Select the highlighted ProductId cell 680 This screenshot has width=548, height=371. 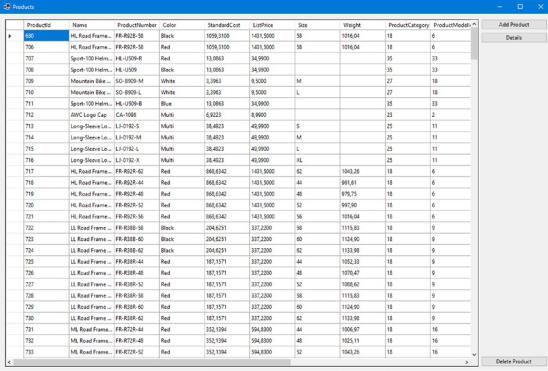(46, 36)
